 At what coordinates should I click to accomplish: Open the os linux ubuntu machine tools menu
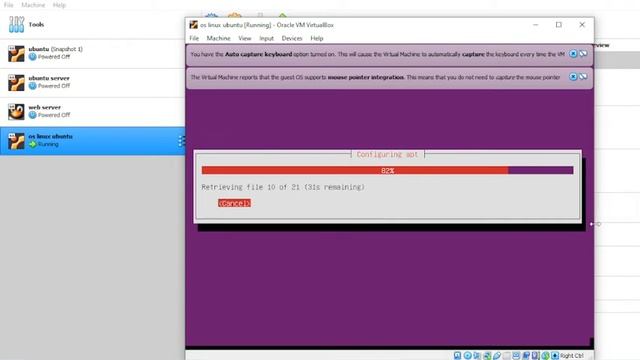click(x=181, y=141)
